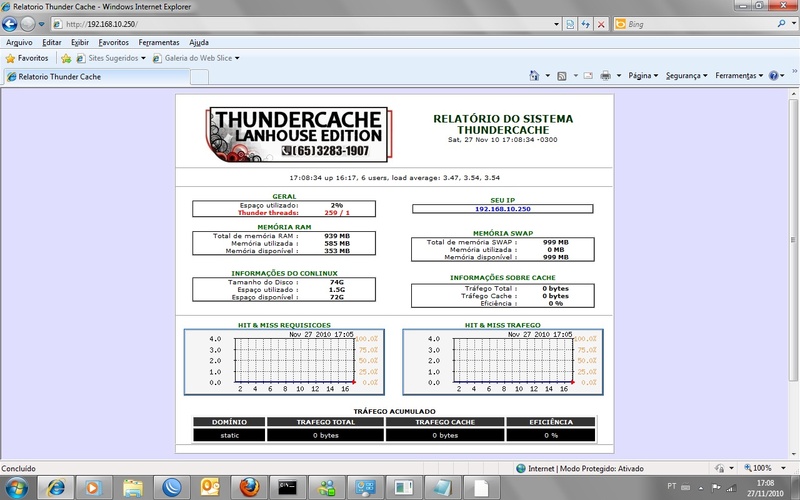Viewport: 800px width, 500px height.
Task: Click the Thundercache Lanhouse Edition logo
Action: [x=299, y=135]
